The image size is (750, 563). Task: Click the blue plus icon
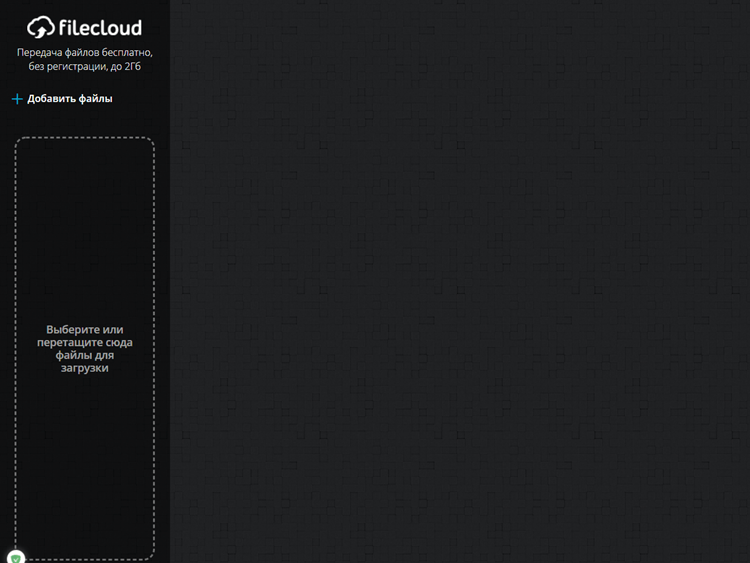(17, 99)
